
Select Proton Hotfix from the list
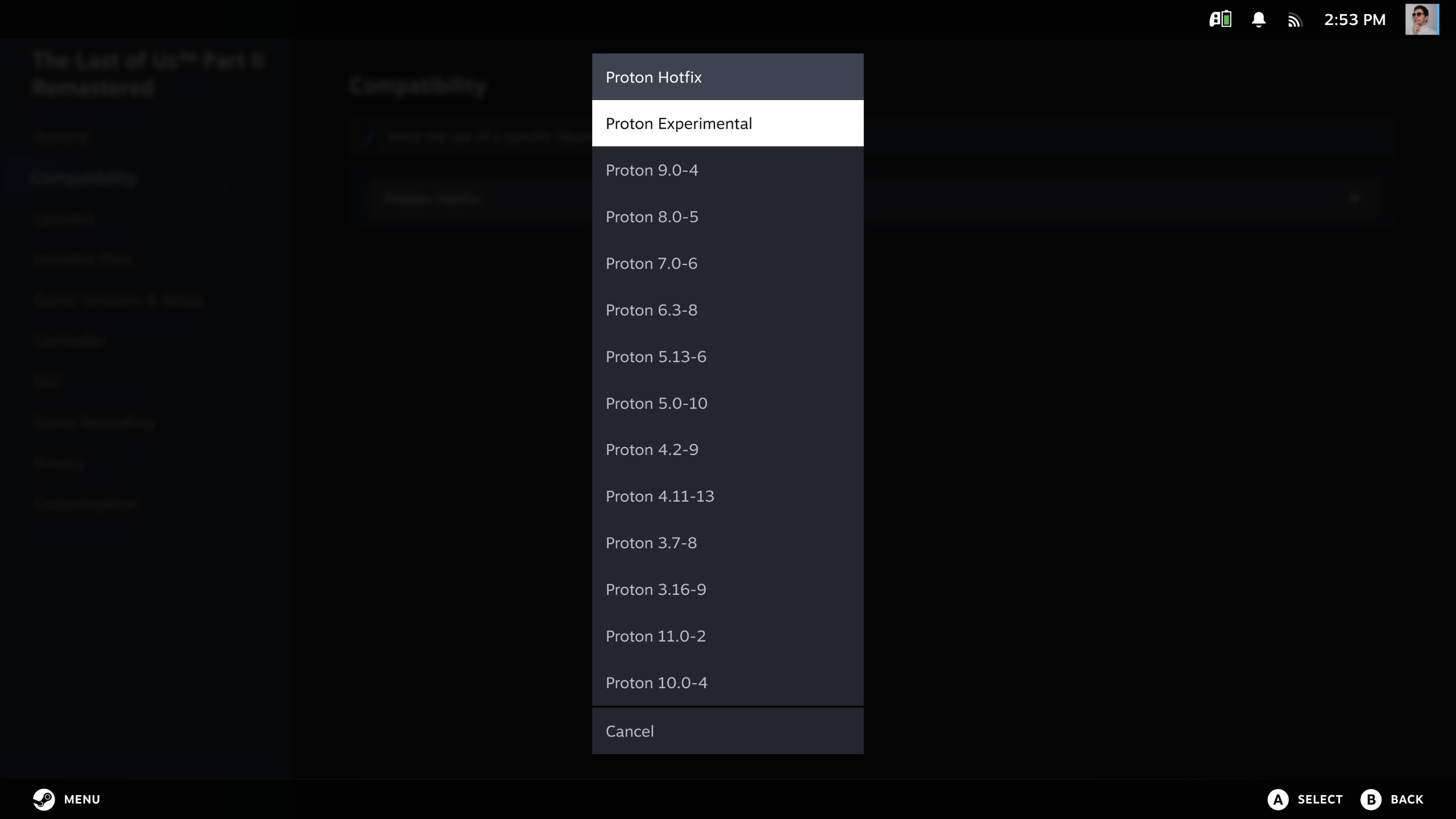tap(727, 77)
